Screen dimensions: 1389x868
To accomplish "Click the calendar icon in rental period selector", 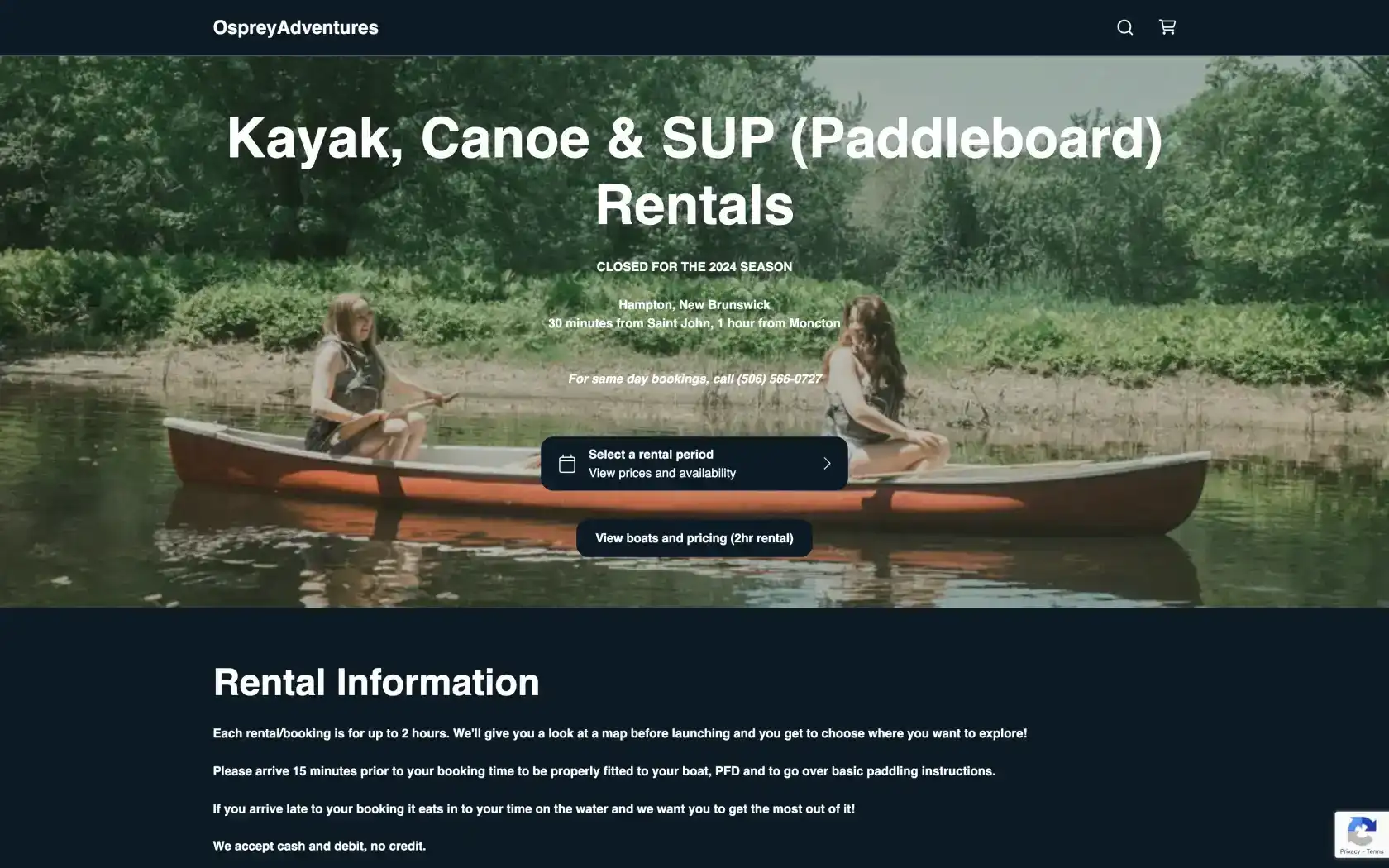I will [x=567, y=464].
